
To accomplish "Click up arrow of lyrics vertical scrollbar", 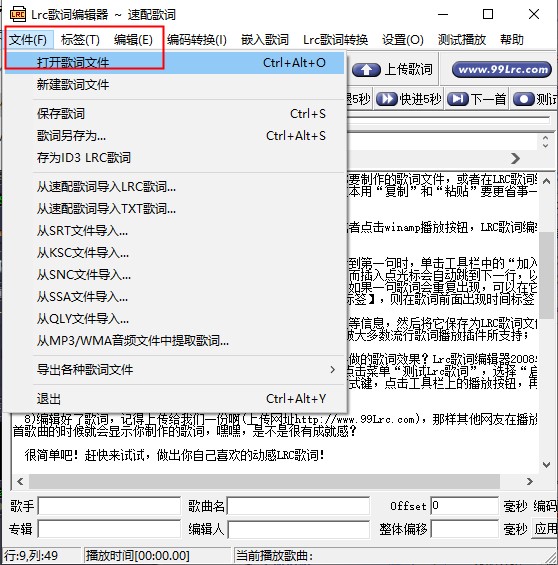I will [x=546, y=181].
